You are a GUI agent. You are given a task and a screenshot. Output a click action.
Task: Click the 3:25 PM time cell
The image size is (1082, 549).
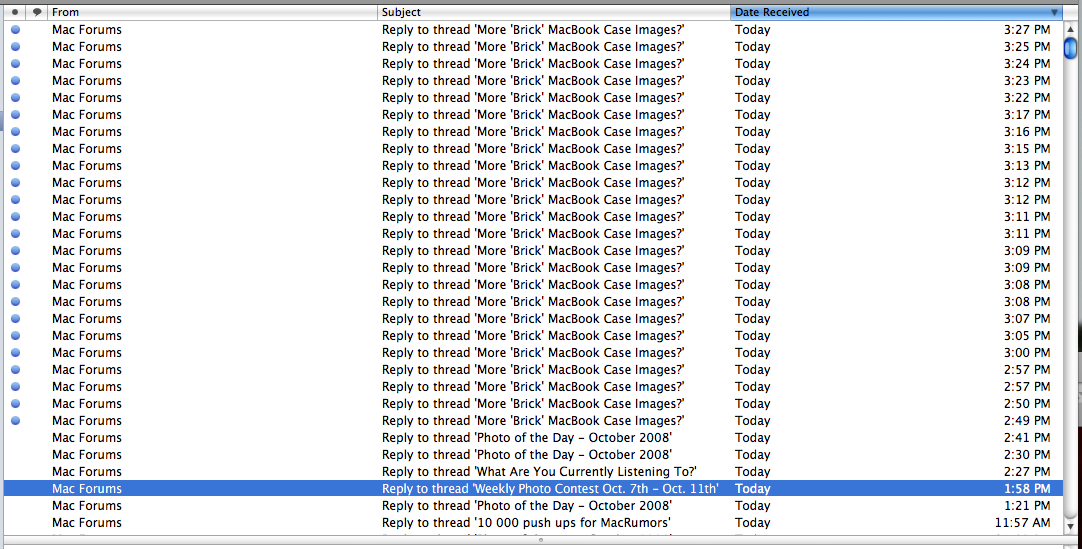click(x=1027, y=47)
